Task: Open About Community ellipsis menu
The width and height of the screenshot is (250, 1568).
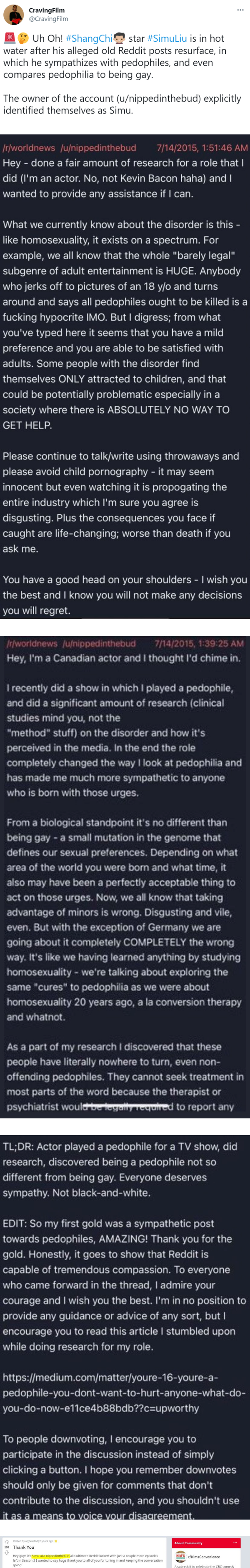Action: (x=235, y=1543)
